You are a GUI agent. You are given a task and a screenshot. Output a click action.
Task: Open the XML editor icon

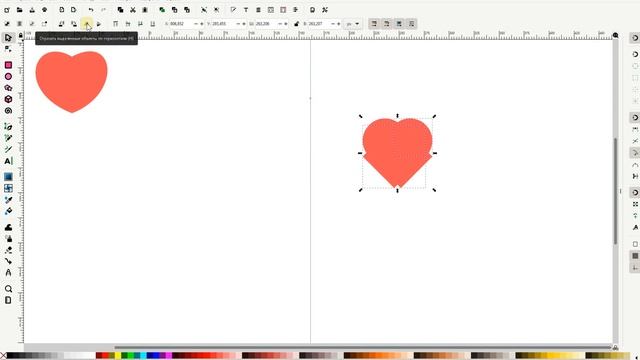[271, 10]
